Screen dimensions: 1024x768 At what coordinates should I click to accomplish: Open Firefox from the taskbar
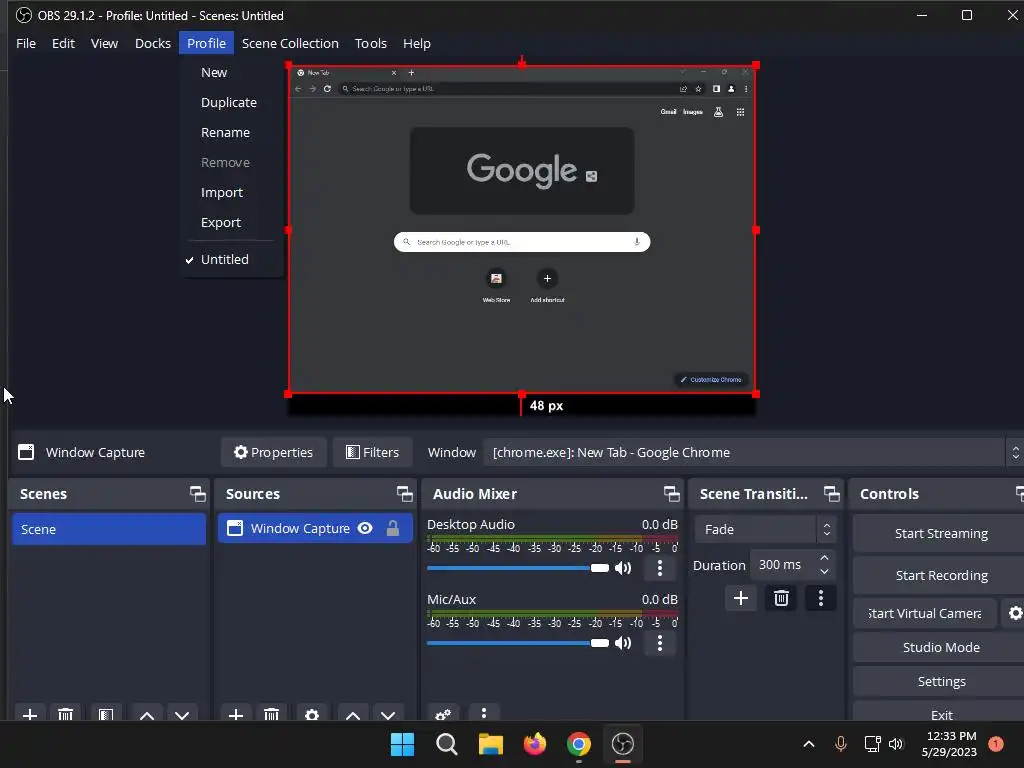coord(535,744)
